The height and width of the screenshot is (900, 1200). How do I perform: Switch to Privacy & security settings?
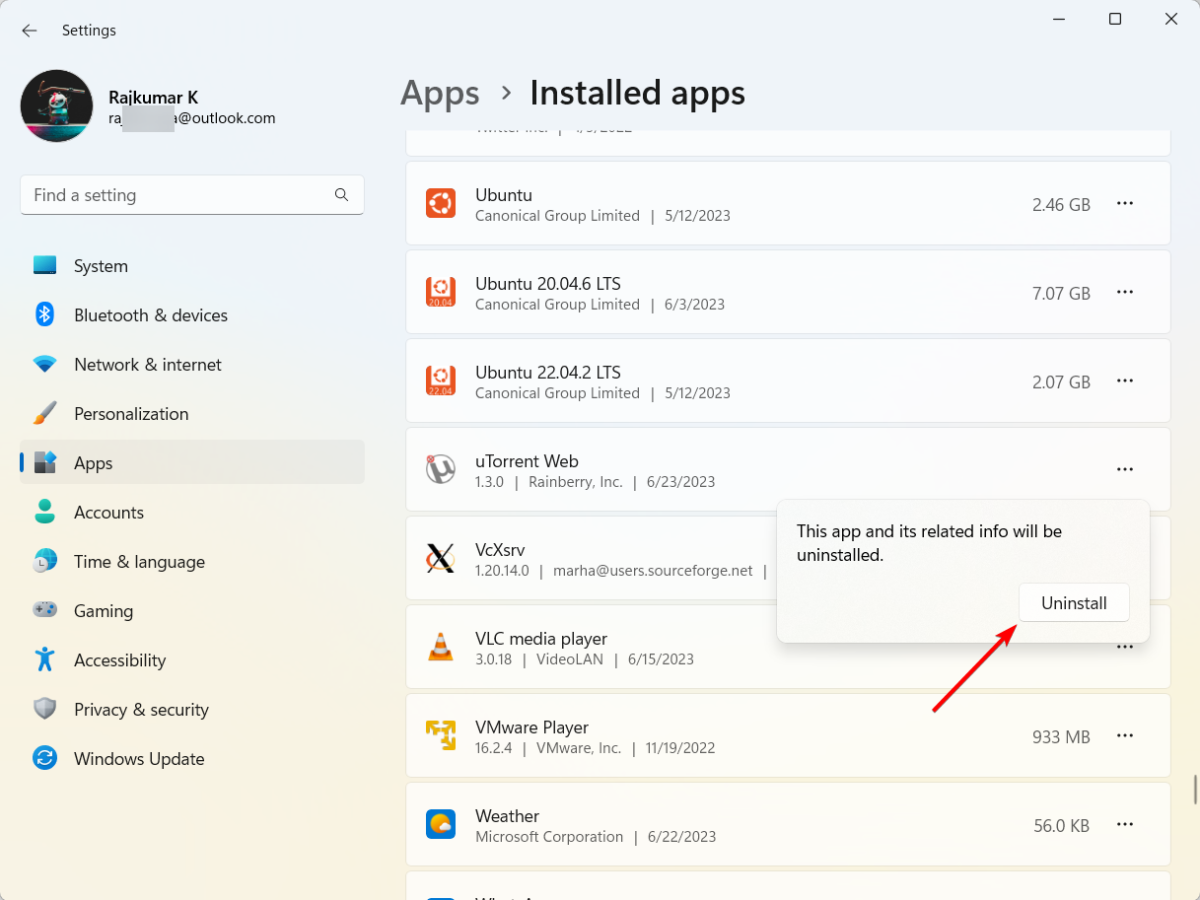(x=141, y=709)
